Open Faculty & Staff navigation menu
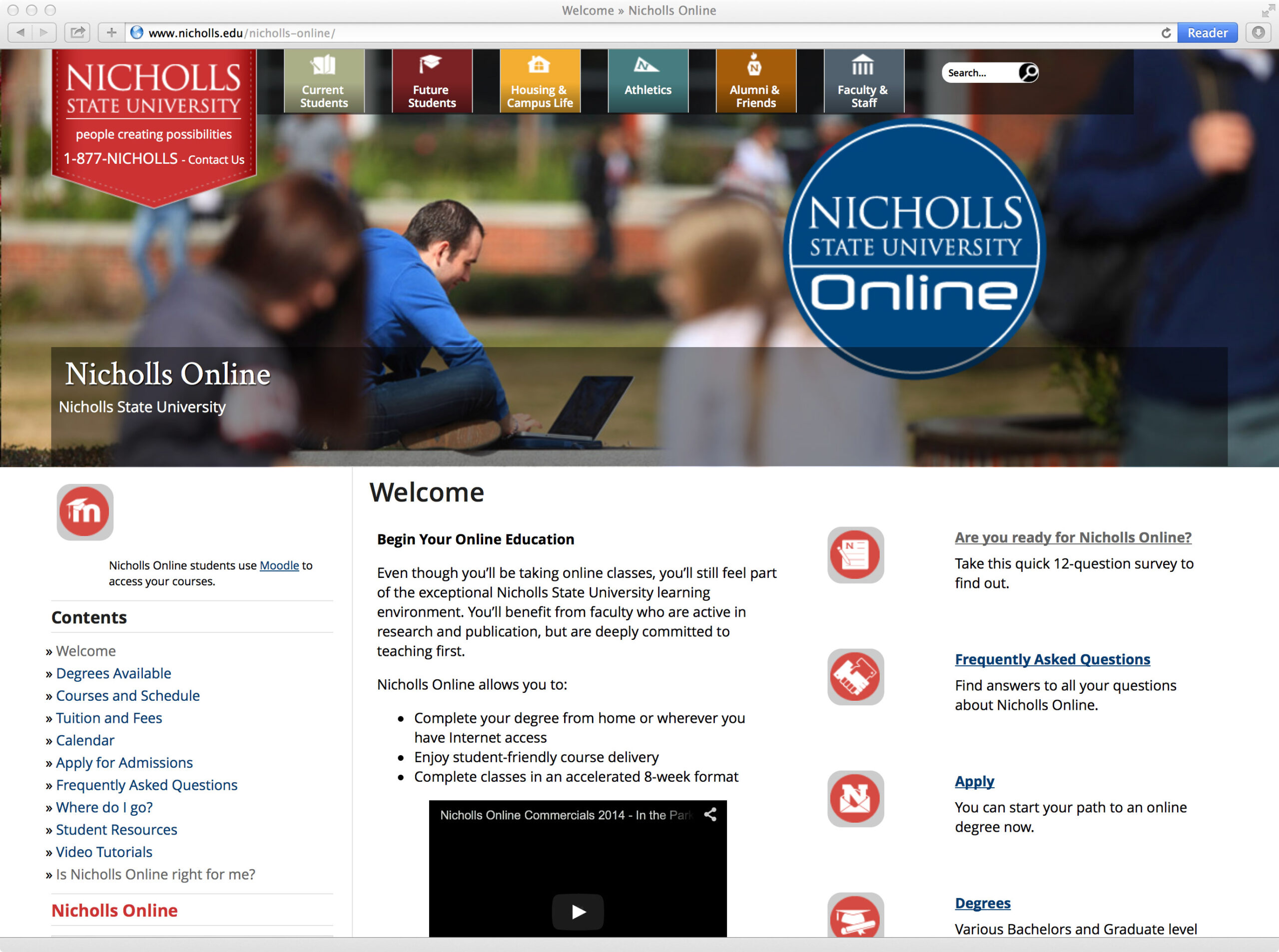Viewport: 1279px width, 952px height. [863, 81]
